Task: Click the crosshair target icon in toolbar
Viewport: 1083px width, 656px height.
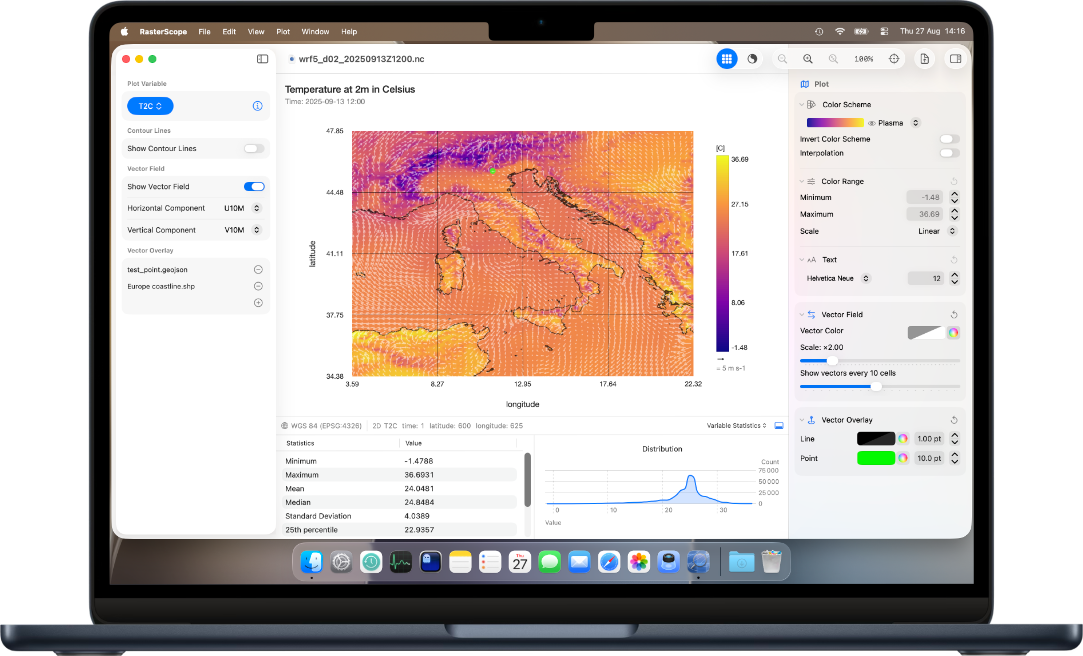Action: pos(894,59)
